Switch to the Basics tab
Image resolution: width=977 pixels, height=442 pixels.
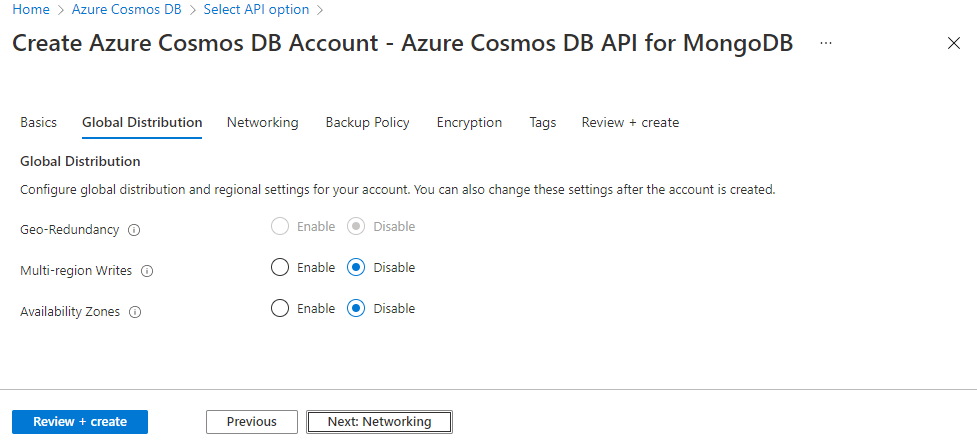click(x=39, y=122)
